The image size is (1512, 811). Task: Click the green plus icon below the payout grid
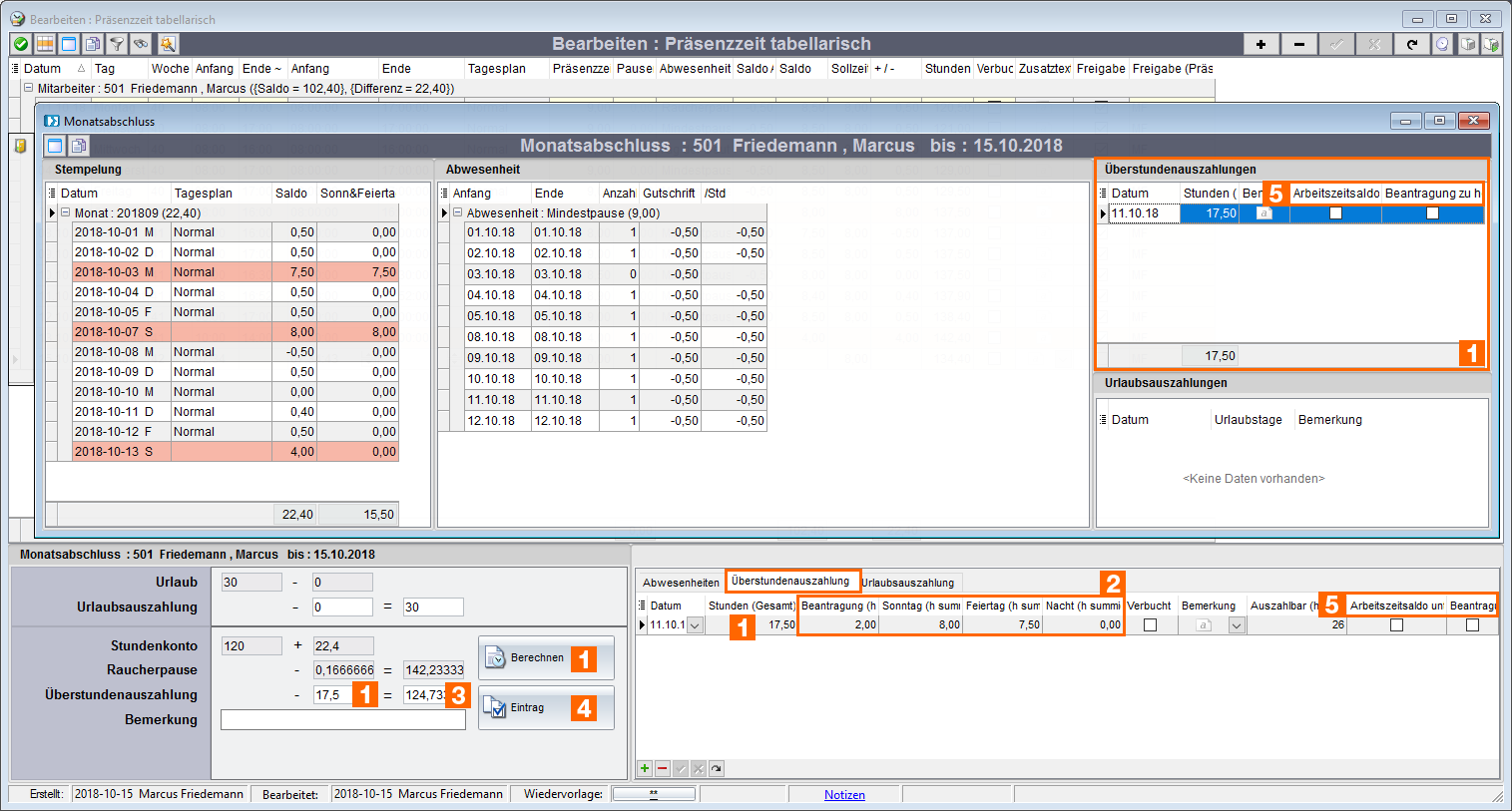(x=645, y=768)
